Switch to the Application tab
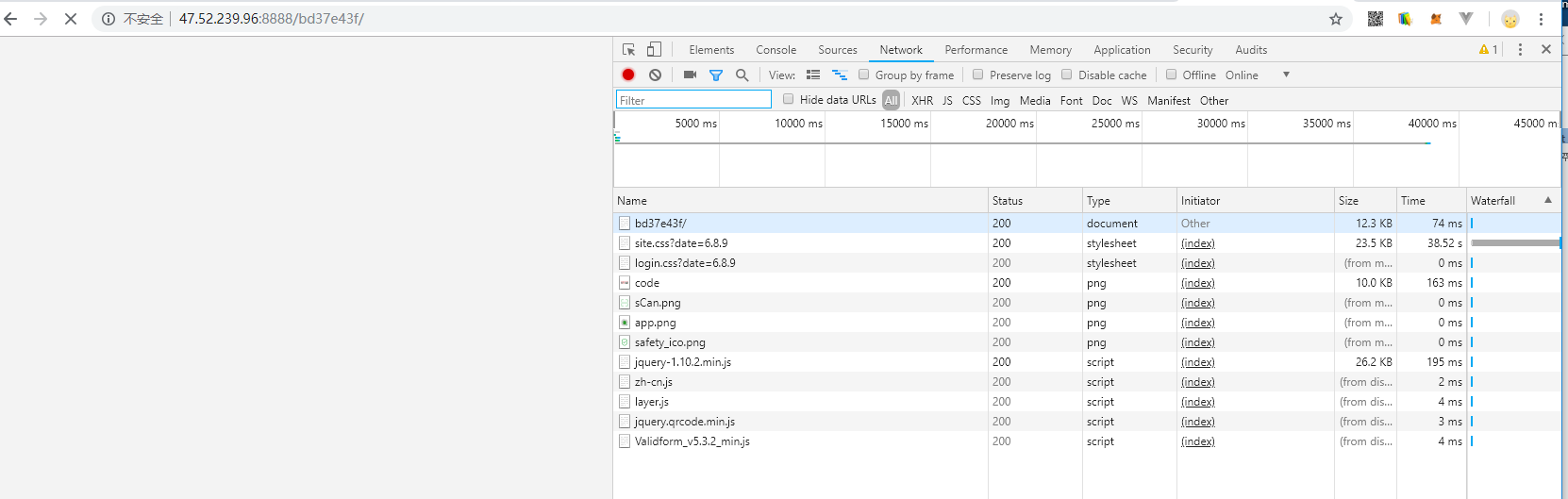This screenshot has width=1568, height=499. 1122,50
